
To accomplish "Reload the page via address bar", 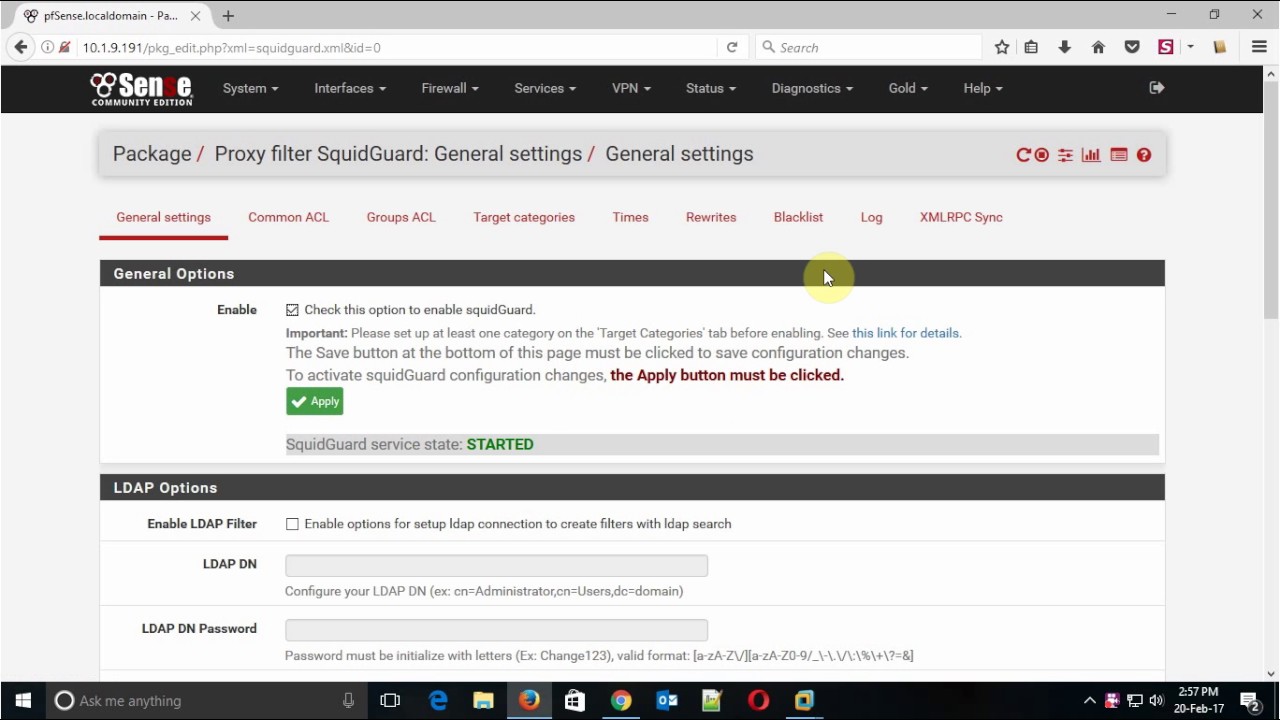I will pos(732,47).
